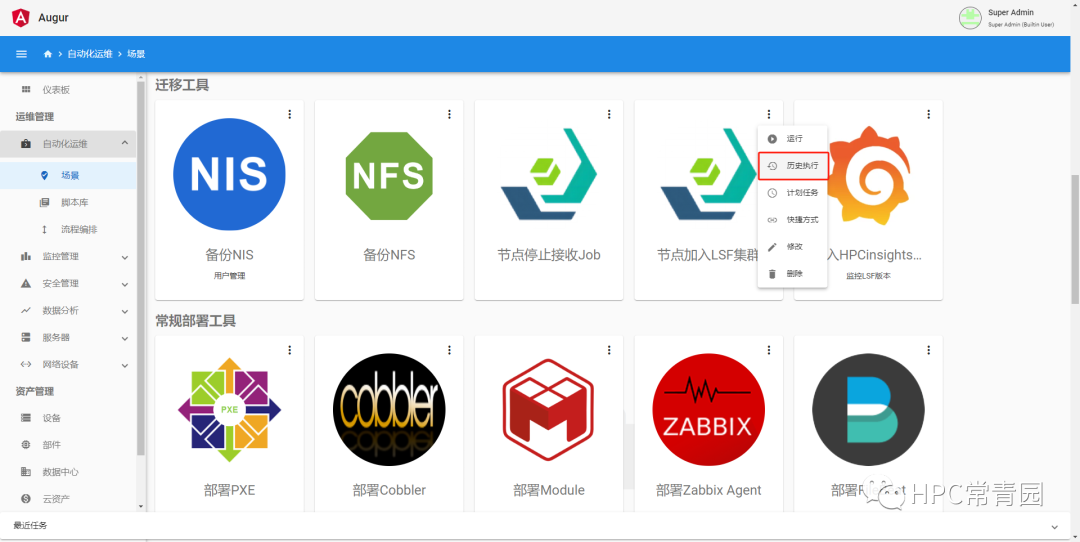Image resolution: width=1080 pixels, height=542 pixels.
Task: Click the 用户管理 tag under 备份NIS
Action: [229, 275]
